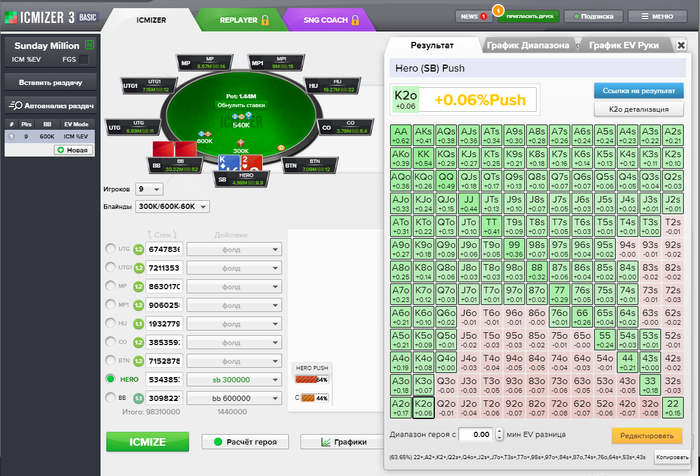Open the Блайнды 300K/600K-60K dropdown
The height and width of the screenshot is (476, 700).
172,207
